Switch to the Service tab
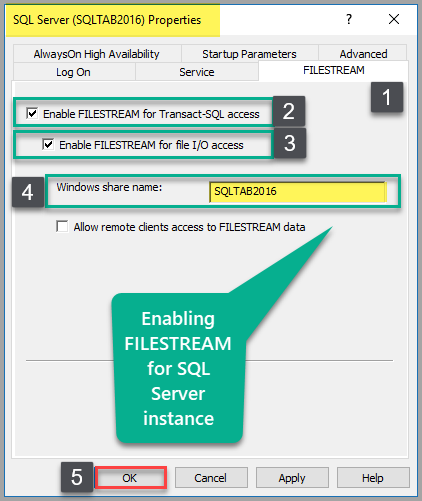The image size is (422, 501). pyautogui.click(x=197, y=72)
